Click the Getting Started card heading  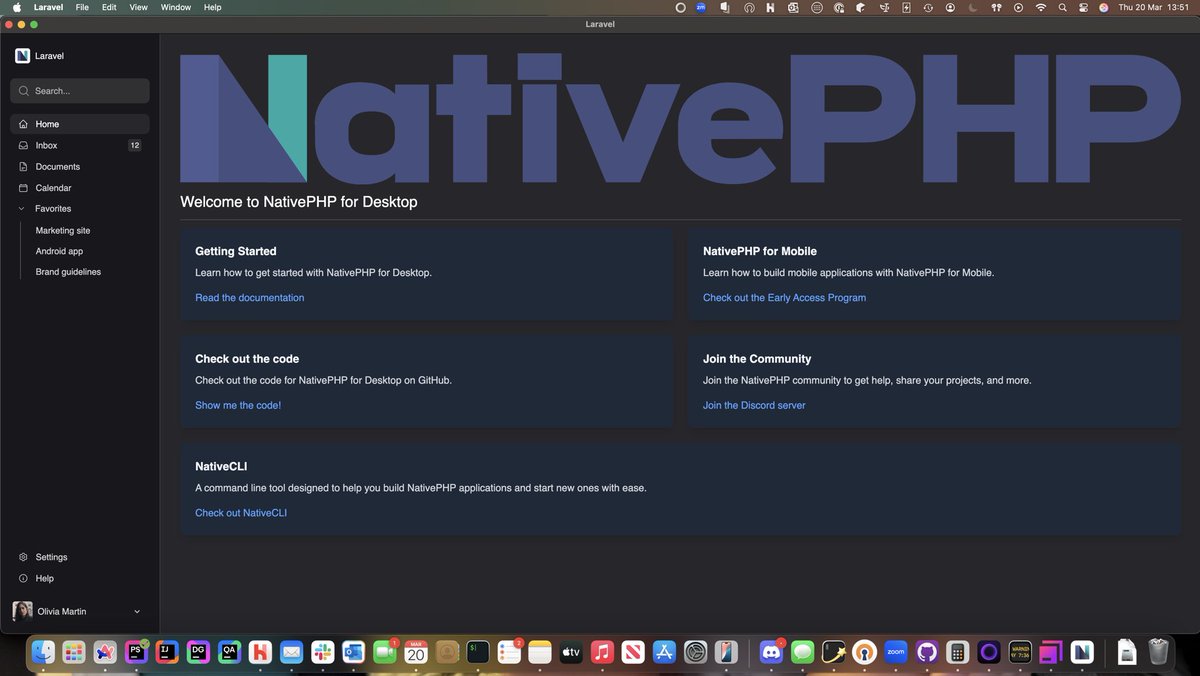pos(236,251)
